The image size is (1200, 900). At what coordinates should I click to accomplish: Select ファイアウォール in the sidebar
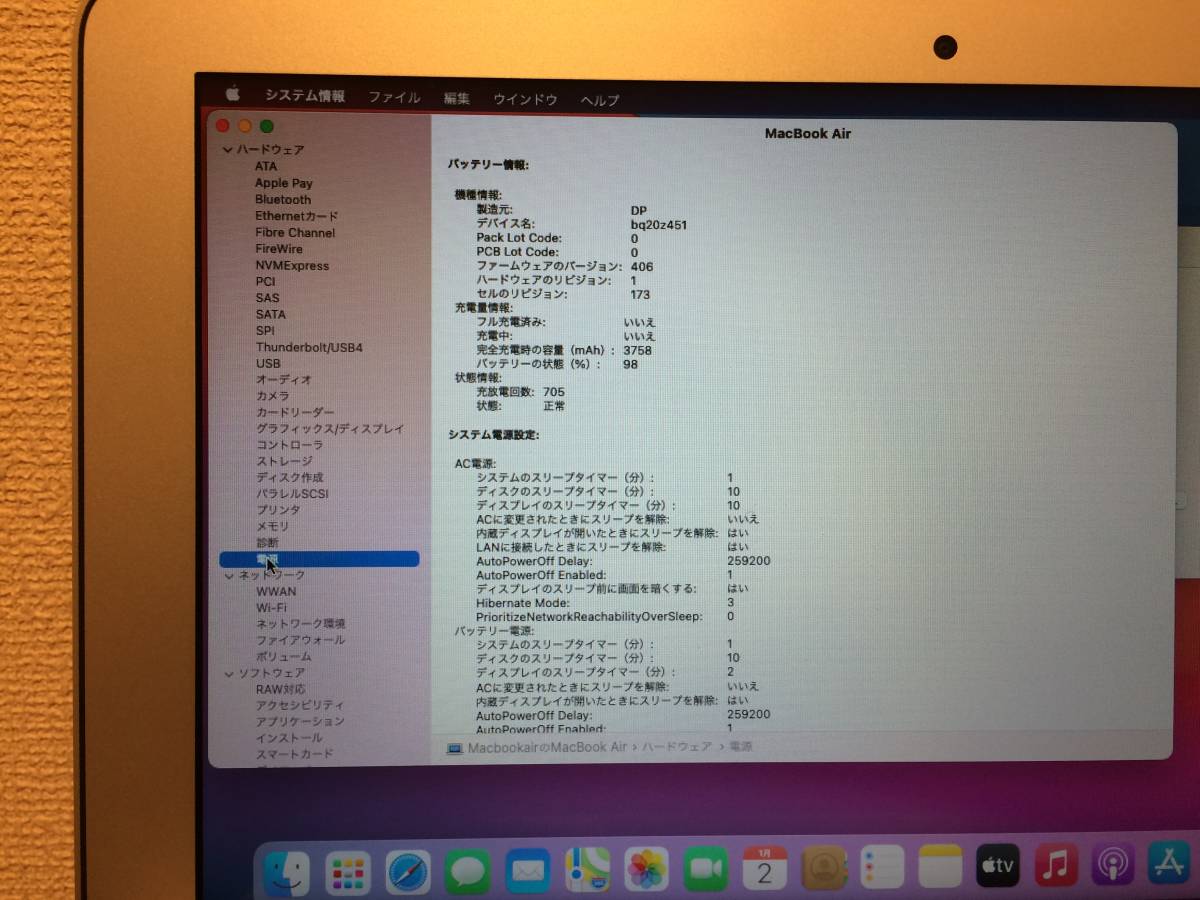(300, 640)
